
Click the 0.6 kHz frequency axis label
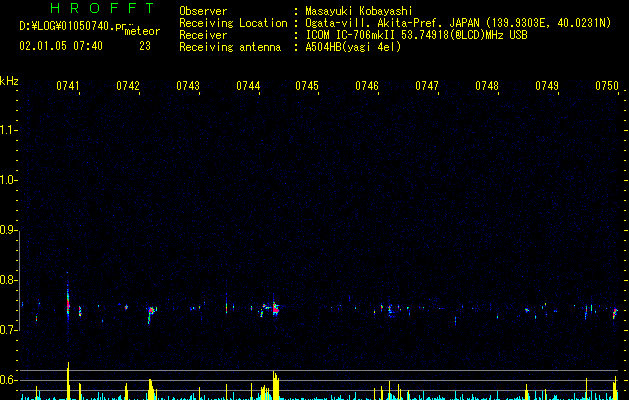pos(8,380)
